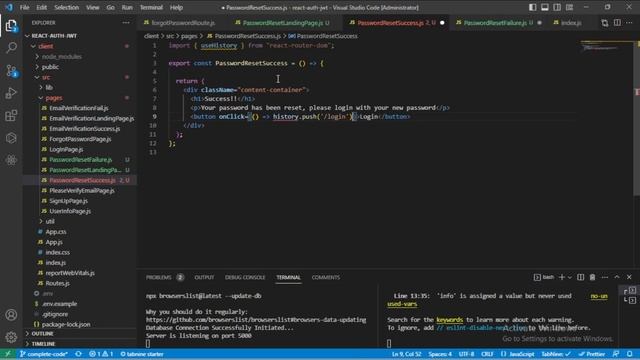Click the VS Code logo icon
The width and height of the screenshot is (640, 360).
pos(9,7)
